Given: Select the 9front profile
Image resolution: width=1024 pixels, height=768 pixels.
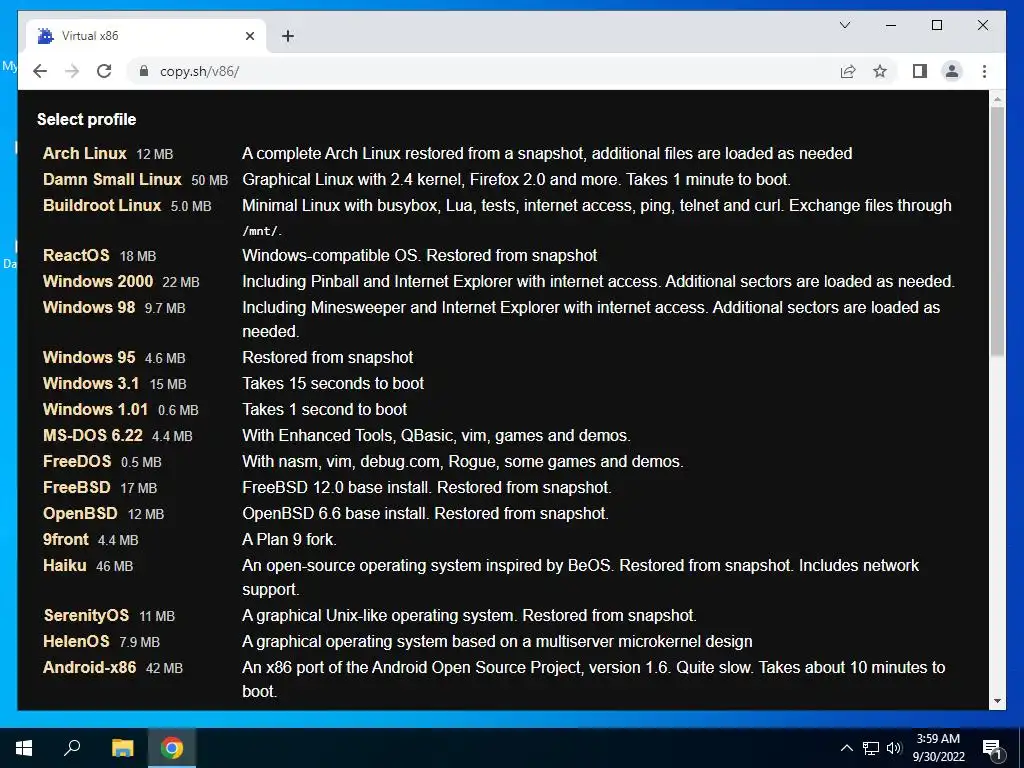Looking at the screenshot, I should [x=65, y=540].
